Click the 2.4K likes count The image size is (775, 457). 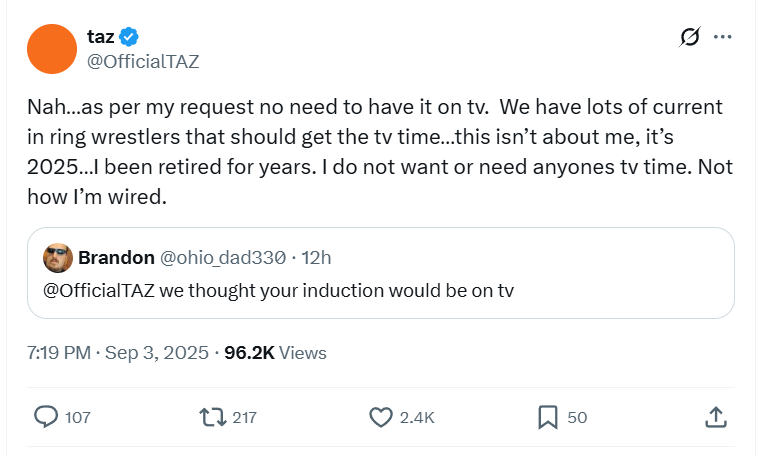tap(416, 417)
